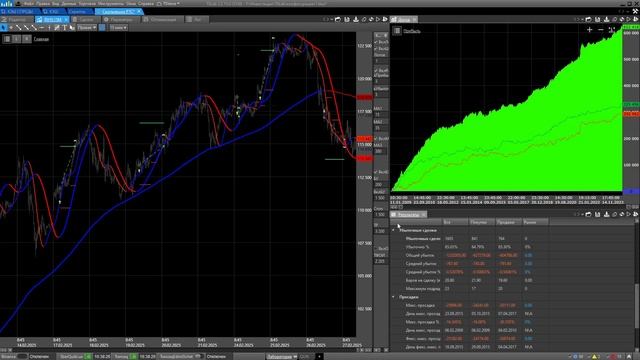Click the third pane layout button beside Главная

[27, 39]
